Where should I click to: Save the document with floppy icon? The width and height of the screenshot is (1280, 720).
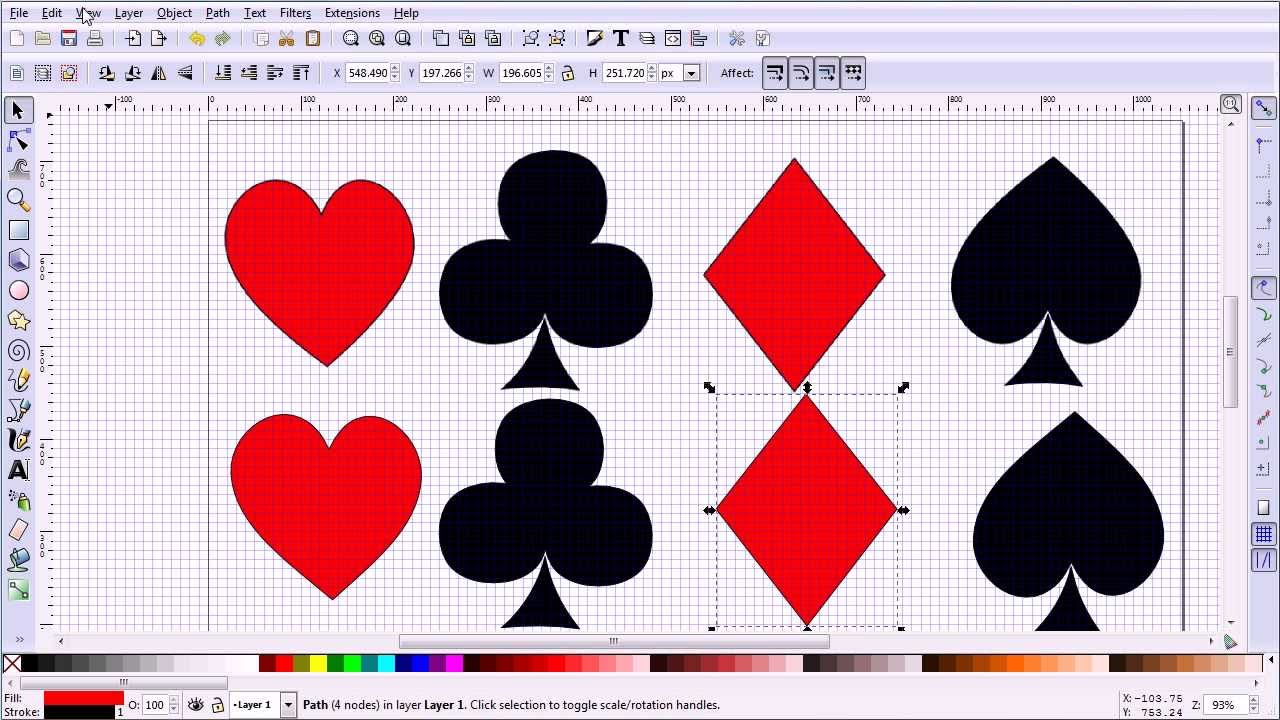(x=69, y=38)
